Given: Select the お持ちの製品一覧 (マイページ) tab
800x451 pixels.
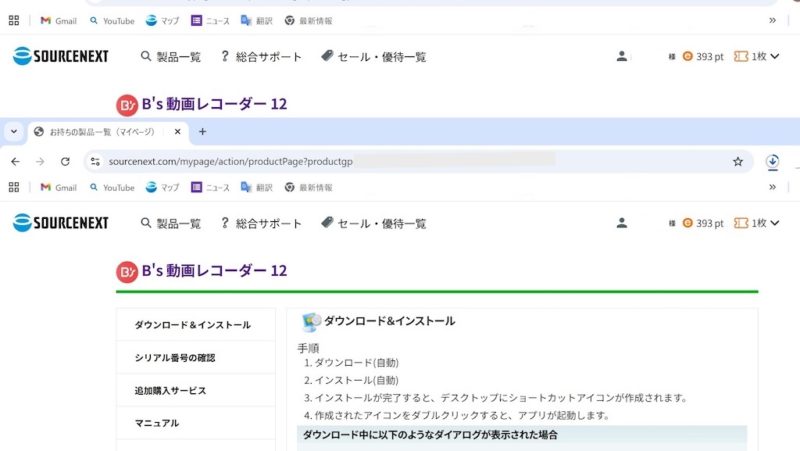Looking at the screenshot, I should click(x=100, y=131).
